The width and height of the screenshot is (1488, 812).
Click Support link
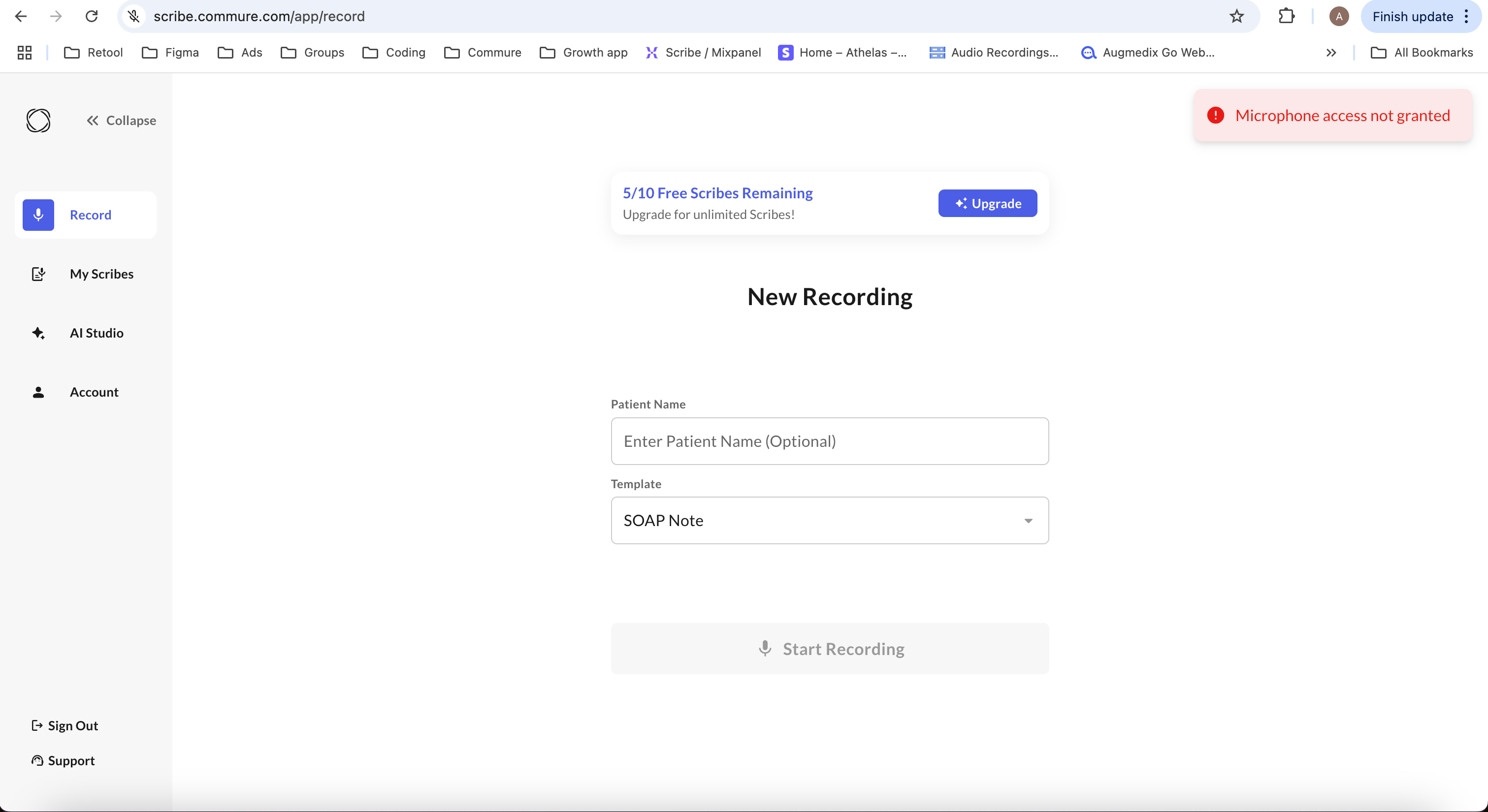pos(63,761)
